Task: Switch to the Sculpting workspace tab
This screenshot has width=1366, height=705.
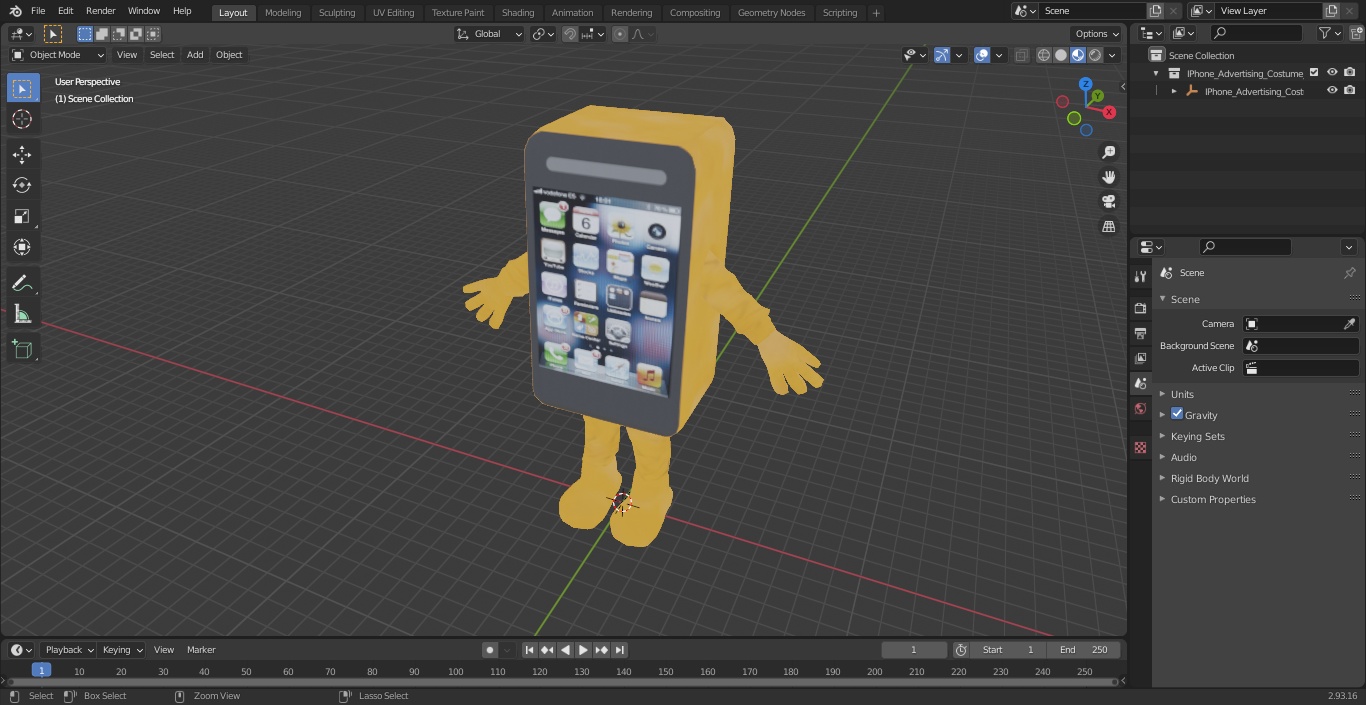Action: (337, 12)
